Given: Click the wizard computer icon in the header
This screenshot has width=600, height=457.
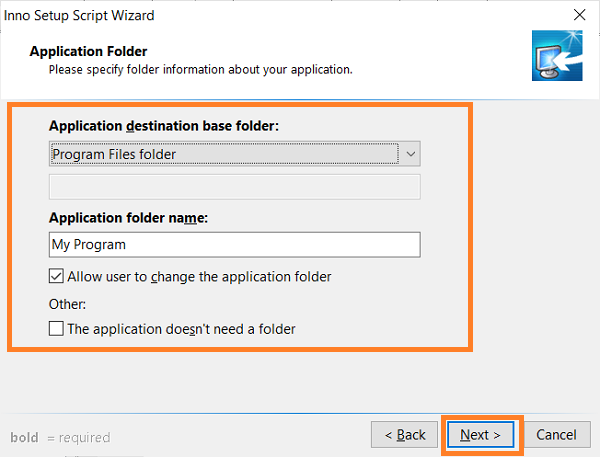Looking at the screenshot, I should (557, 55).
